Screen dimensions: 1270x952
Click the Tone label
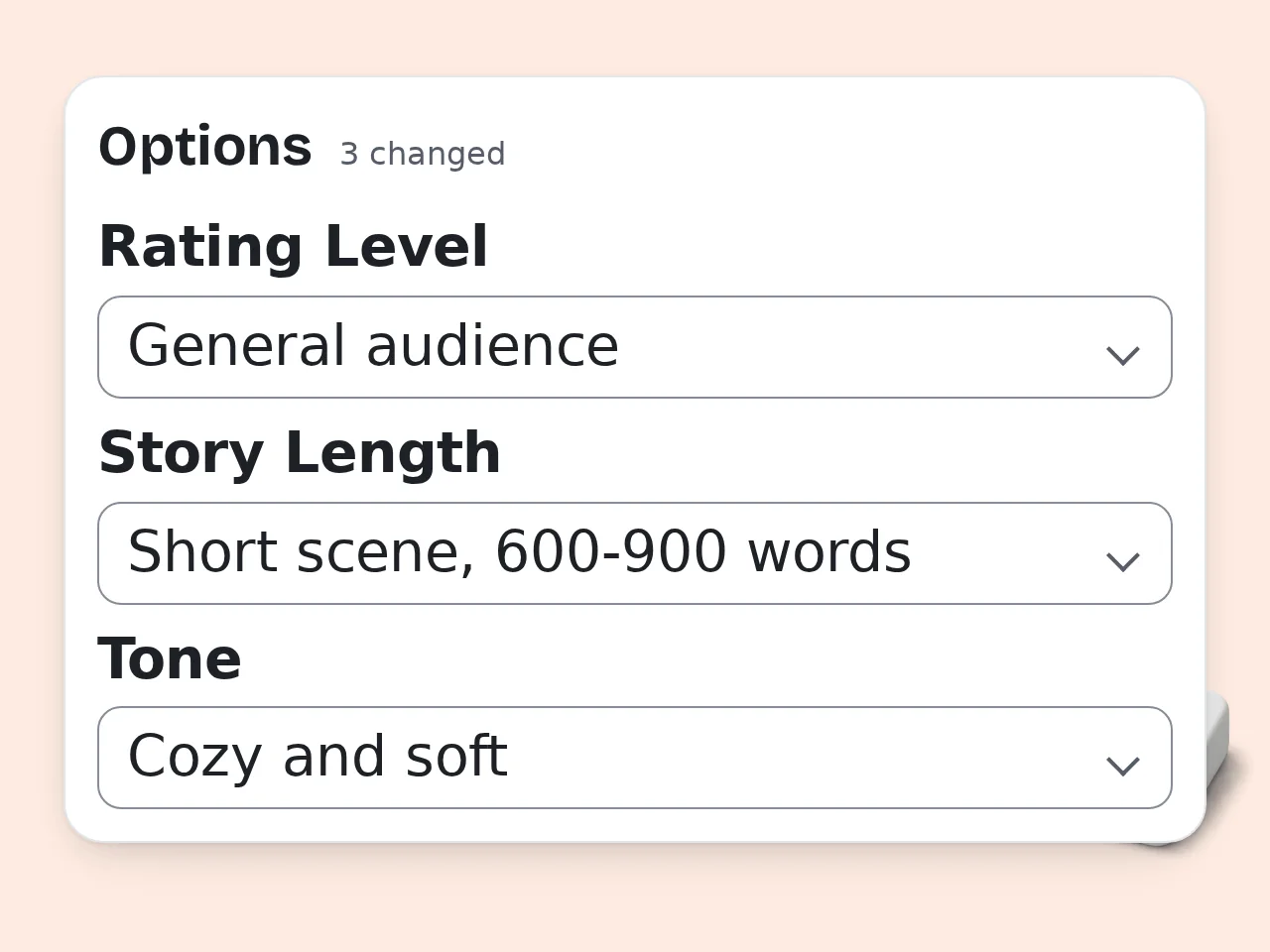170,658
